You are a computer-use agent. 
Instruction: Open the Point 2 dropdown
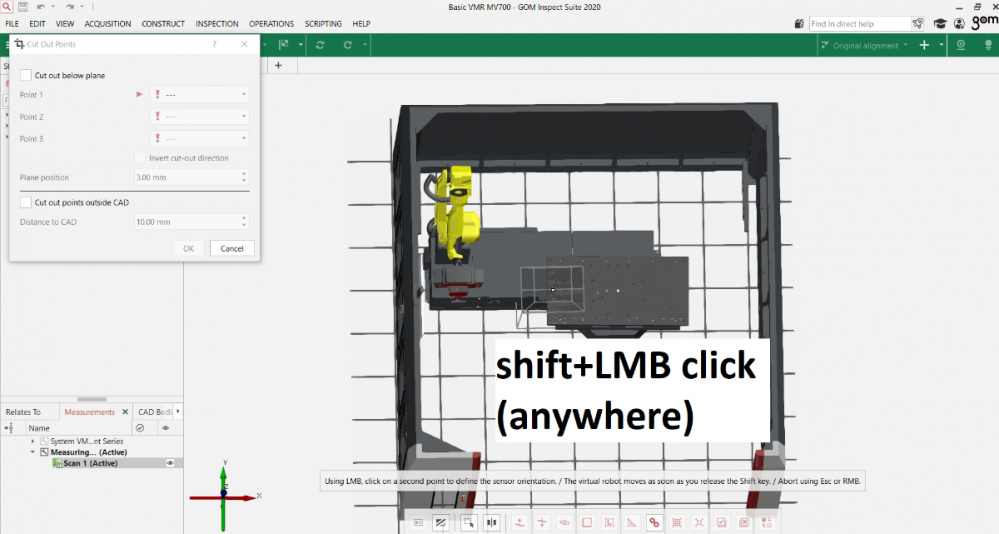click(199, 117)
